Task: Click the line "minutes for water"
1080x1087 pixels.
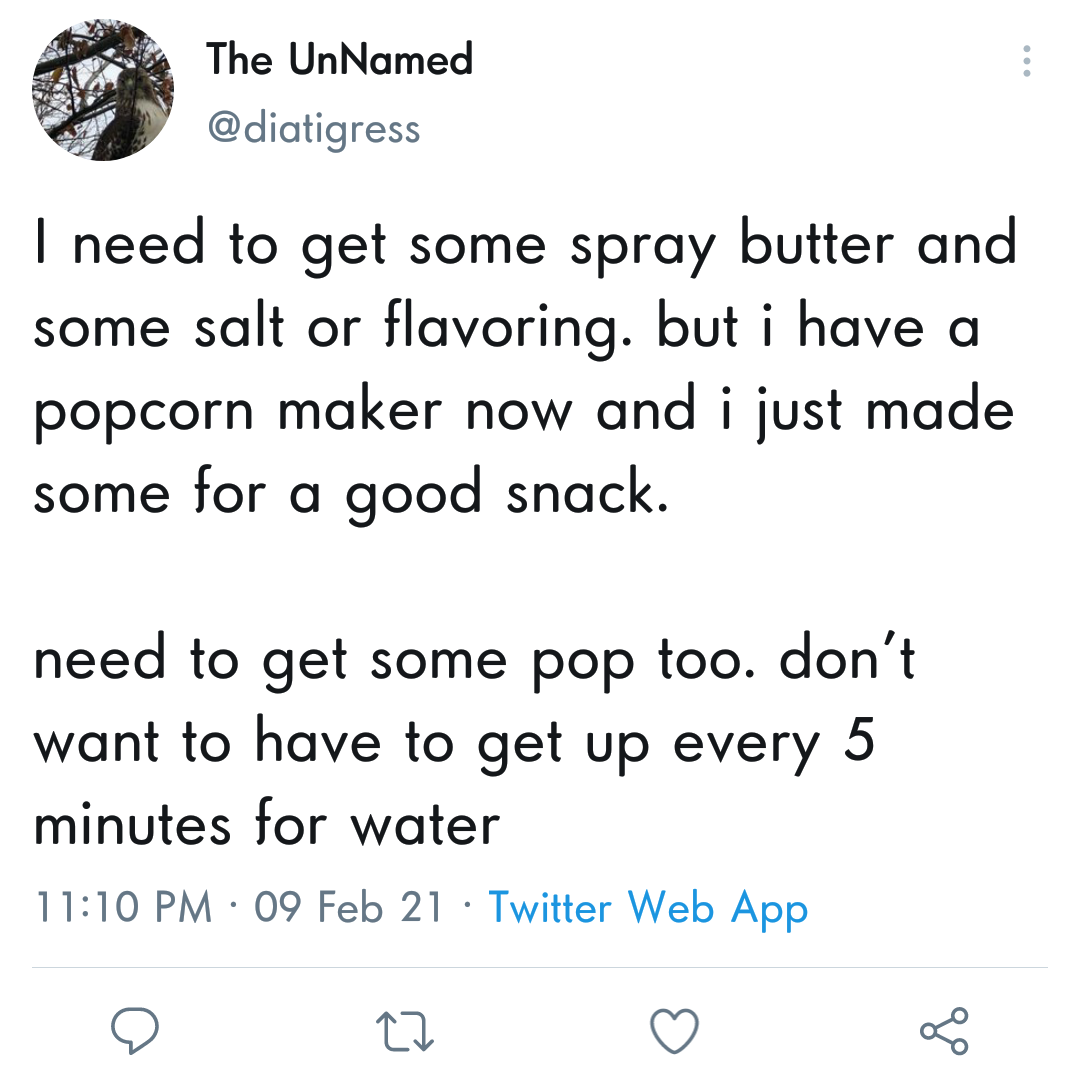Action: pos(267,825)
